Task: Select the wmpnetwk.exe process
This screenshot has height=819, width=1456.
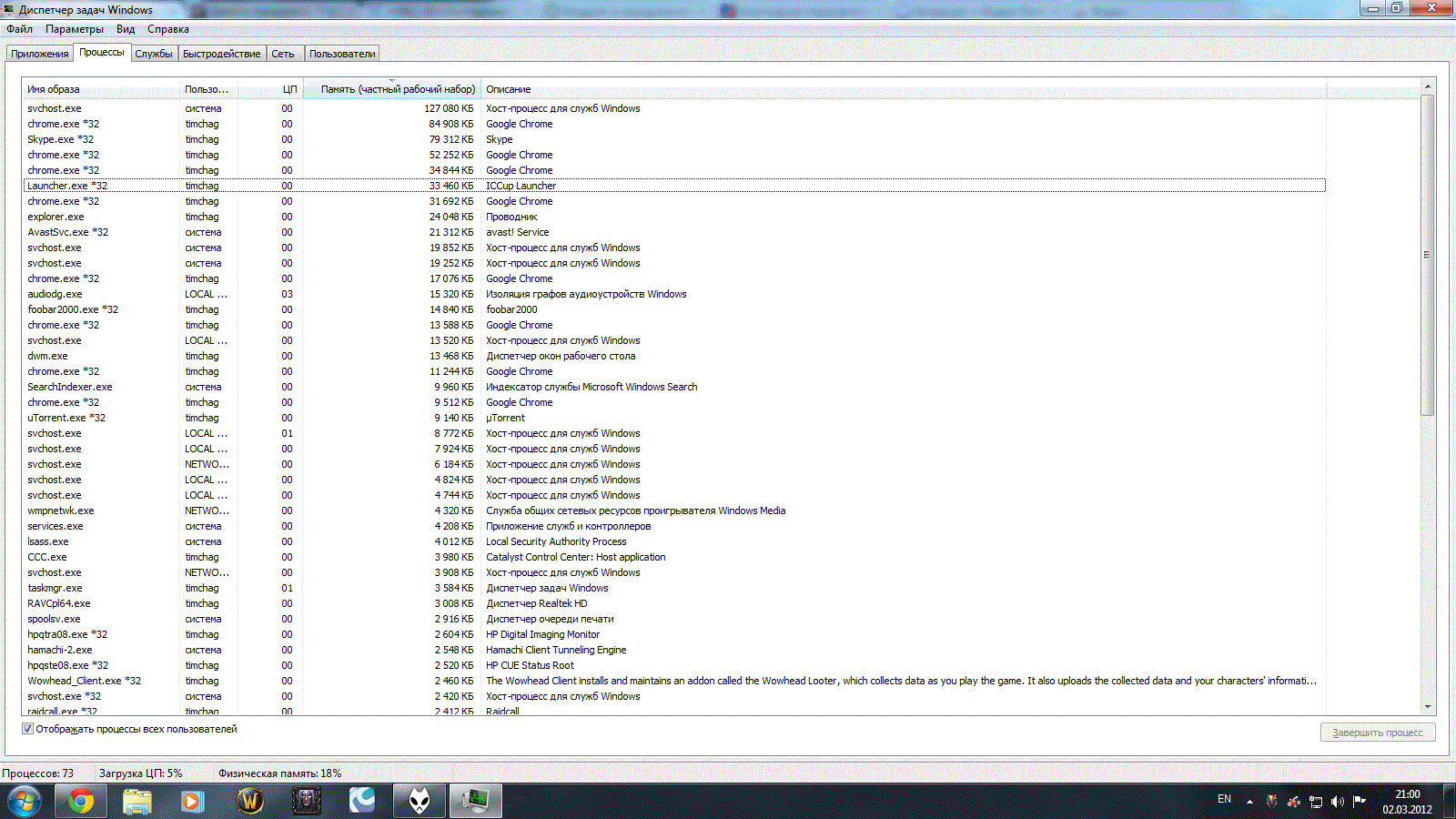Action: click(x=674, y=511)
